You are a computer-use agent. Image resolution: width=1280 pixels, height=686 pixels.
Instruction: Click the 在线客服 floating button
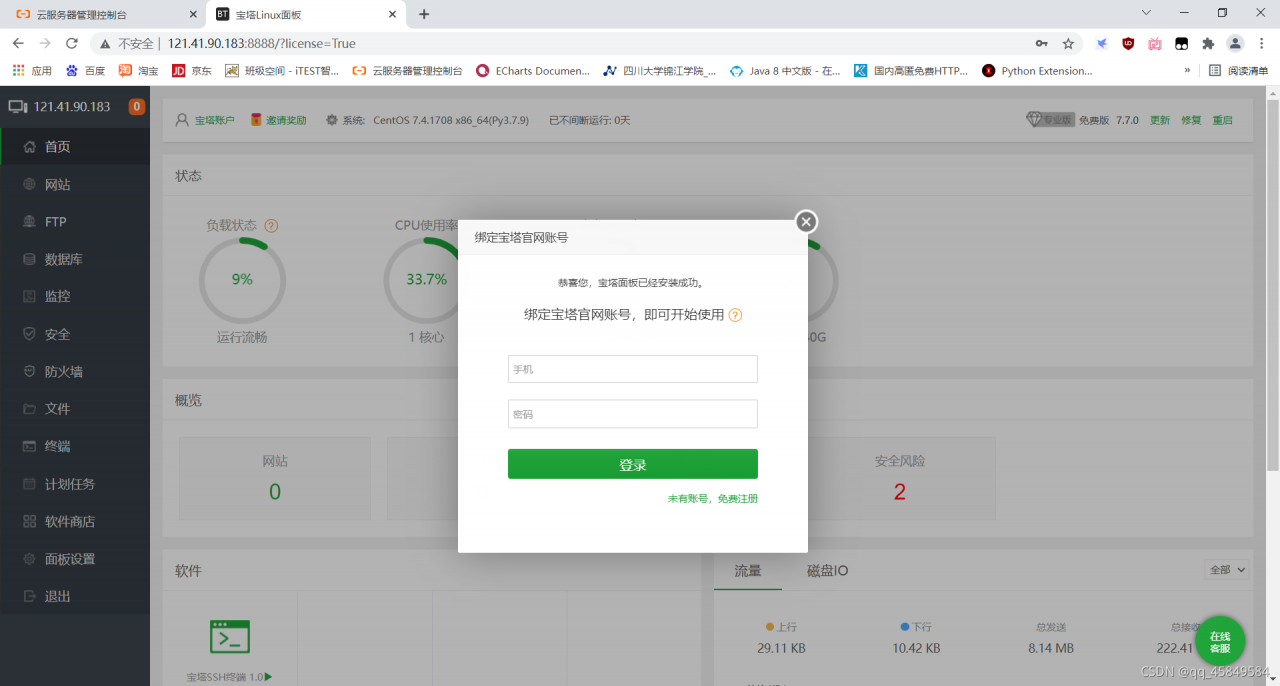1220,641
